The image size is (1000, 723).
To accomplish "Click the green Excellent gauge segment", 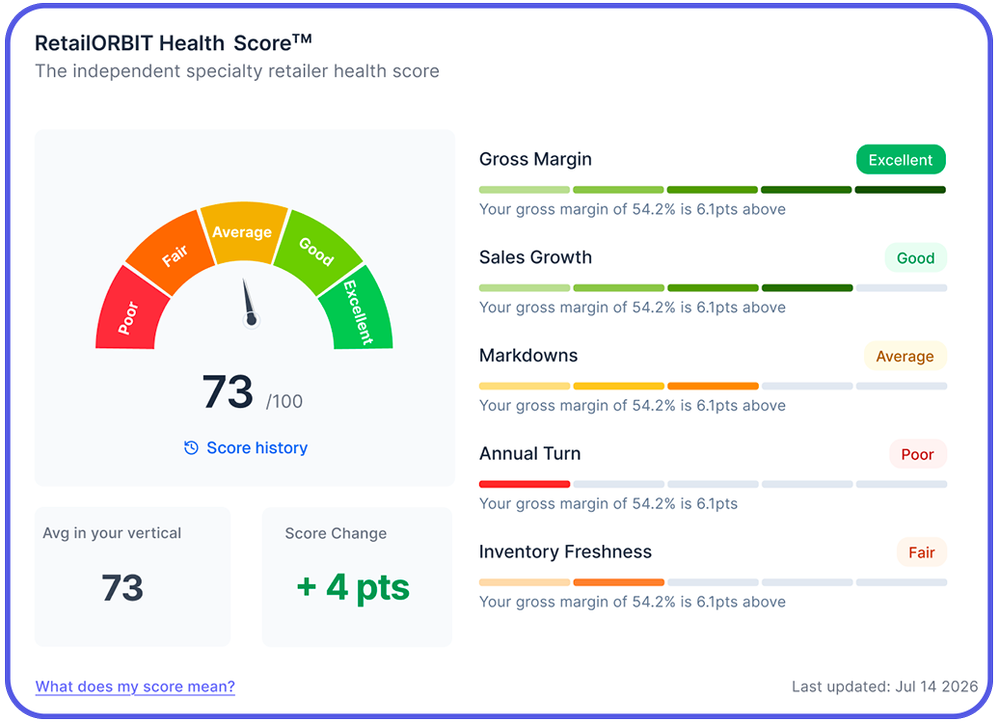I will 358,312.
